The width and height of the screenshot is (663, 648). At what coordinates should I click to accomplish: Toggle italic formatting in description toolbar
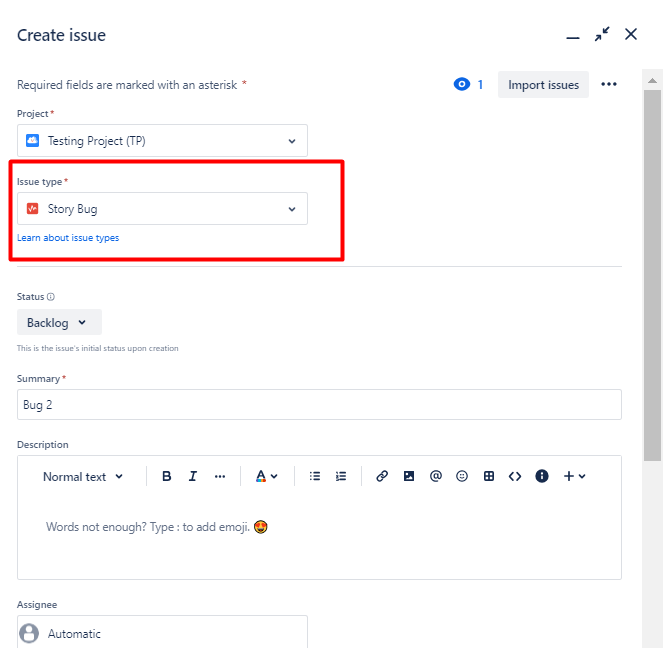193,476
